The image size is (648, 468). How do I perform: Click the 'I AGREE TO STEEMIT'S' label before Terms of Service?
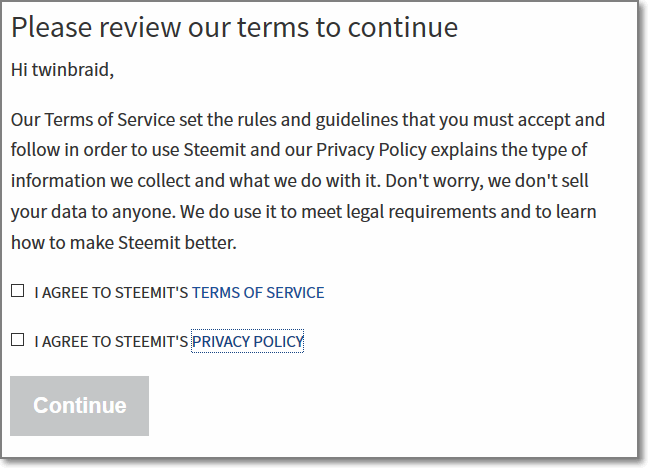pos(111,293)
